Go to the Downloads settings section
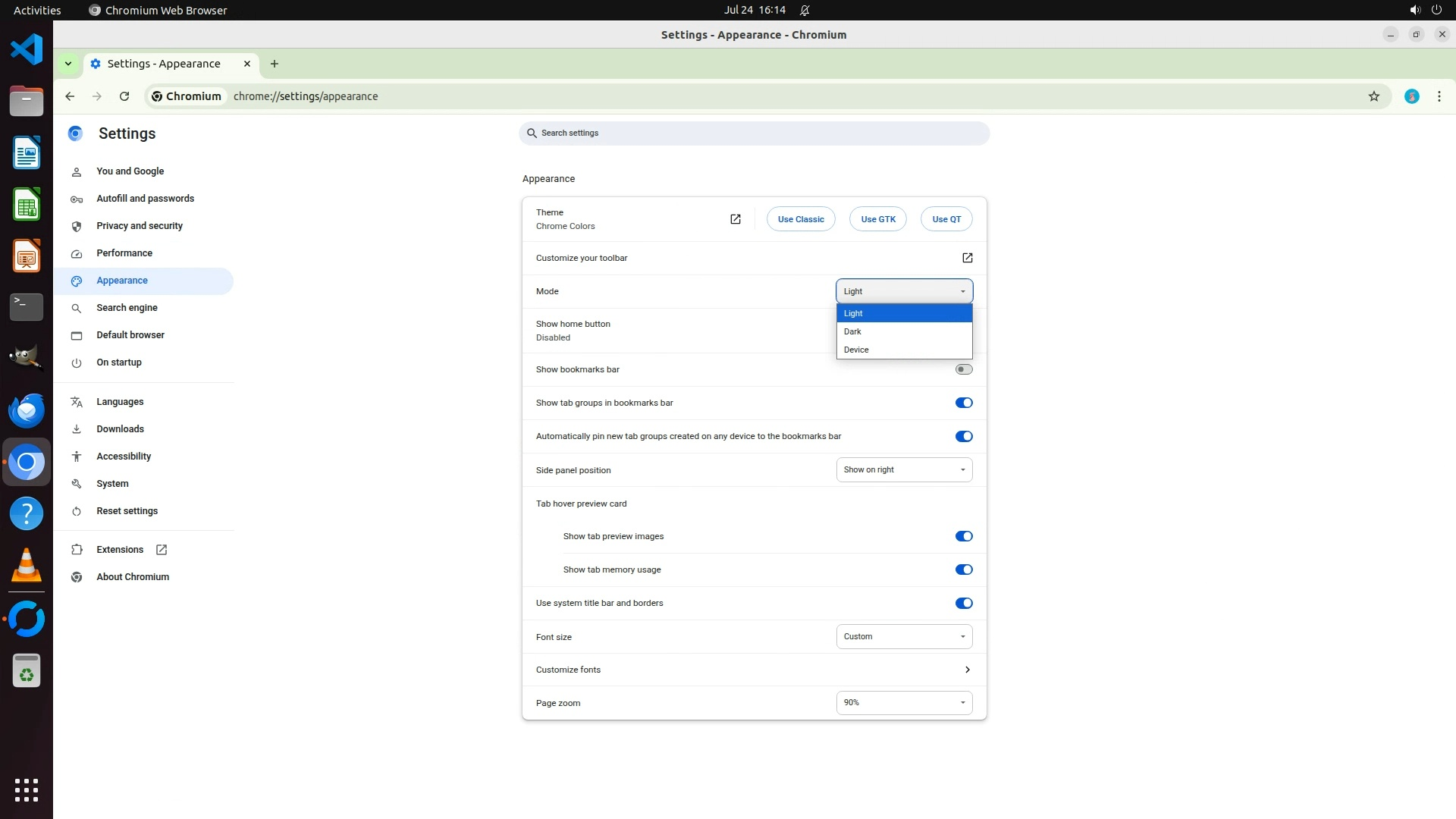The height and width of the screenshot is (819, 1456). 120,429
